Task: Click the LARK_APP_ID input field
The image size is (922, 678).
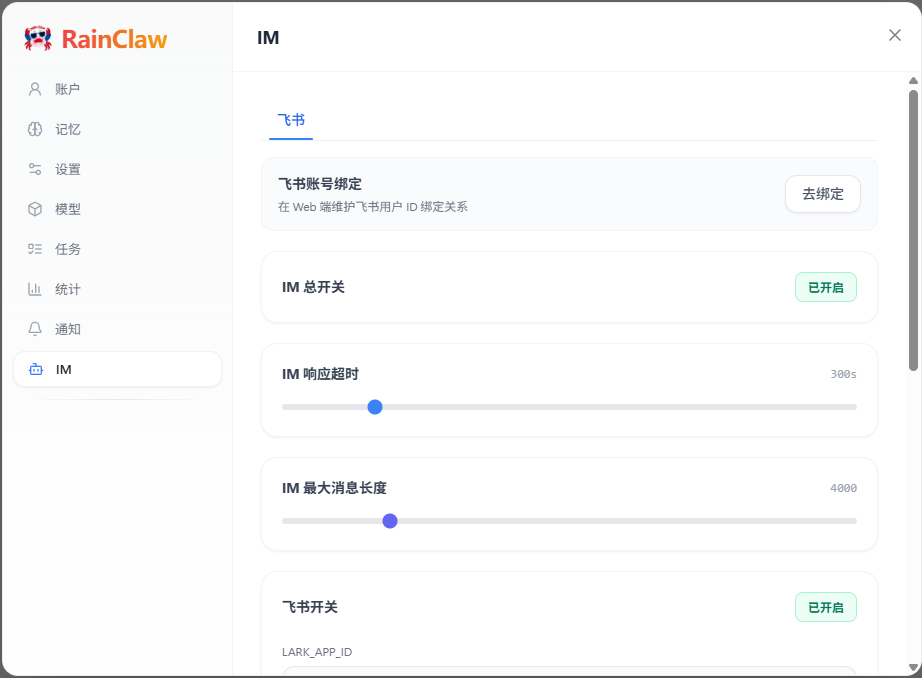Action: tap(569, 671)
